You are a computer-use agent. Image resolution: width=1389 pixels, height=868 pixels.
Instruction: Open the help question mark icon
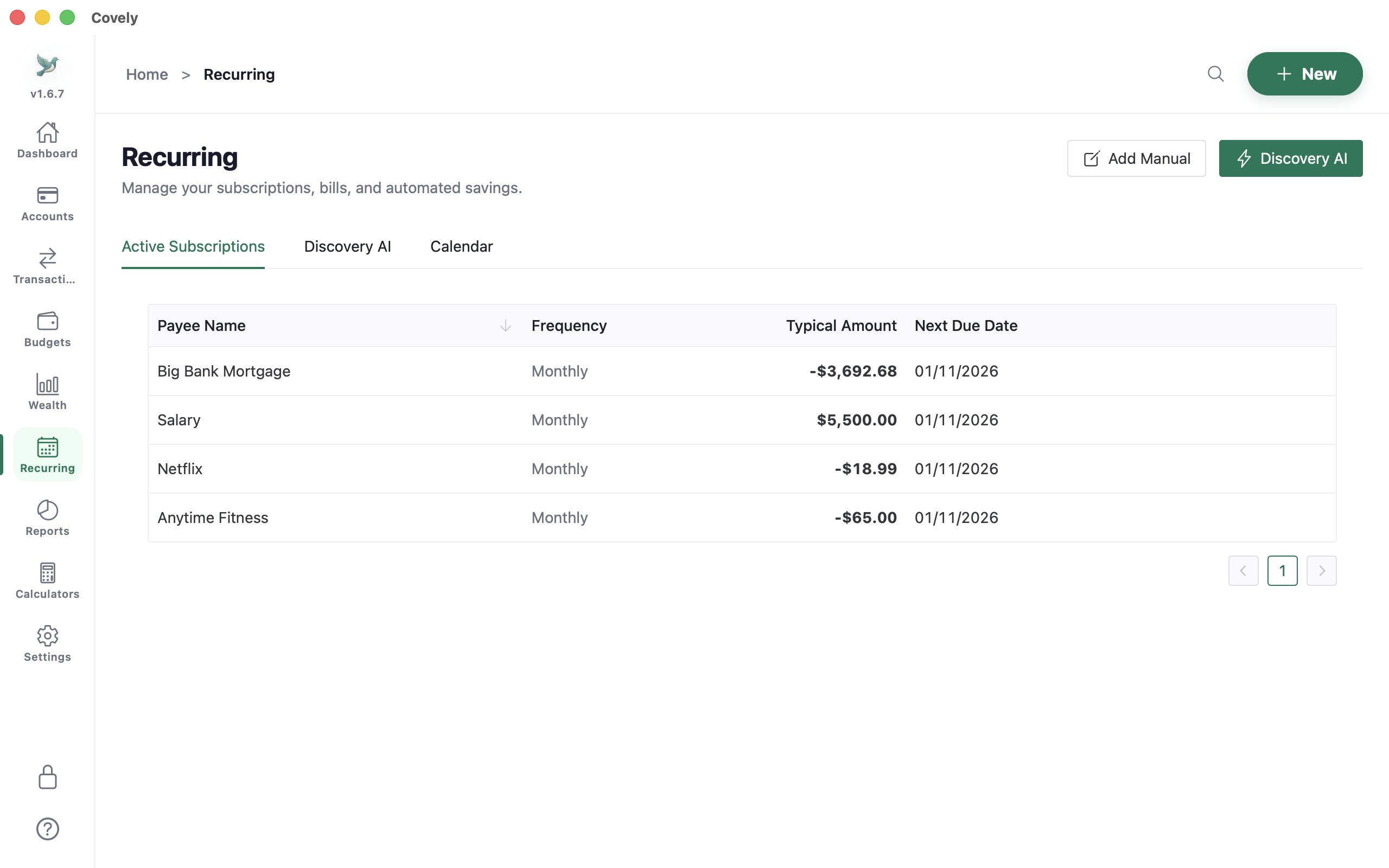pos(47,829)
